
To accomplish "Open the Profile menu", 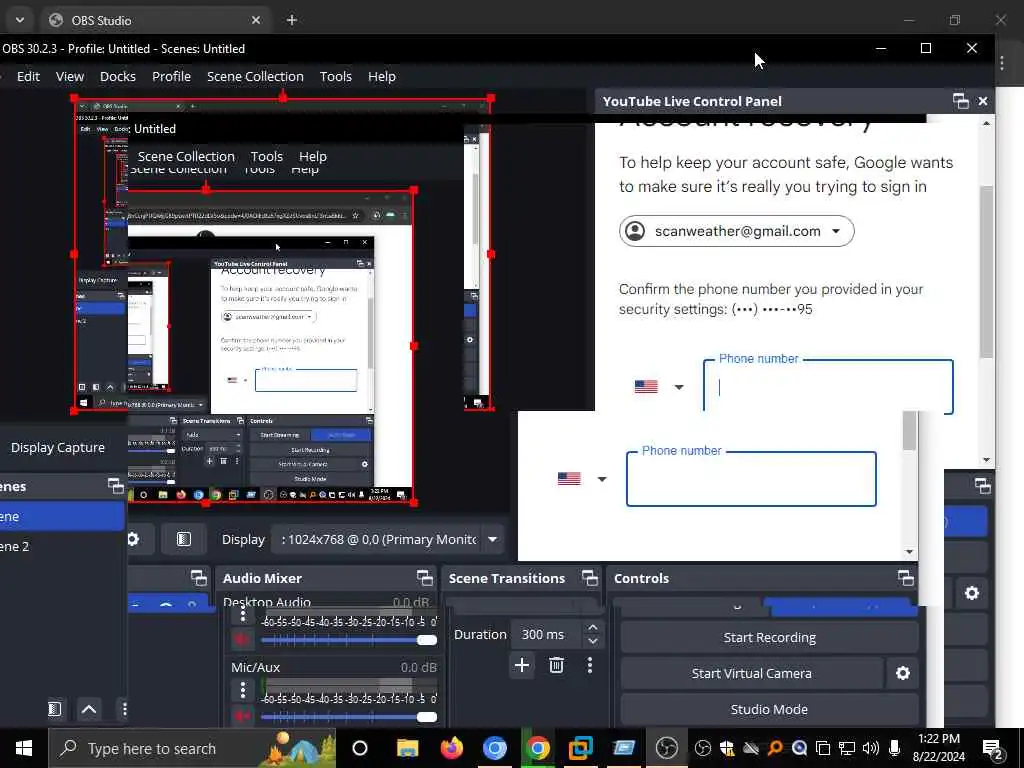I will tap(171, 76).
